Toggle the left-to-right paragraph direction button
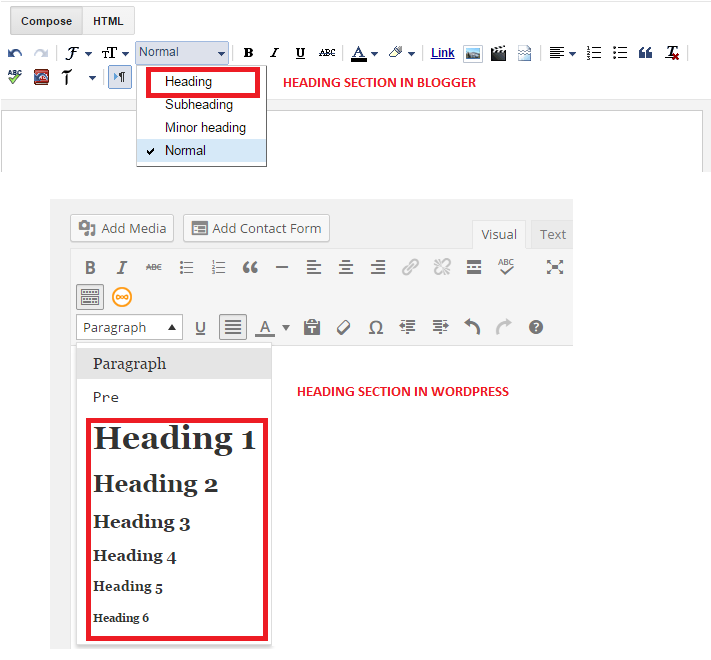 [x=120, y=77]
